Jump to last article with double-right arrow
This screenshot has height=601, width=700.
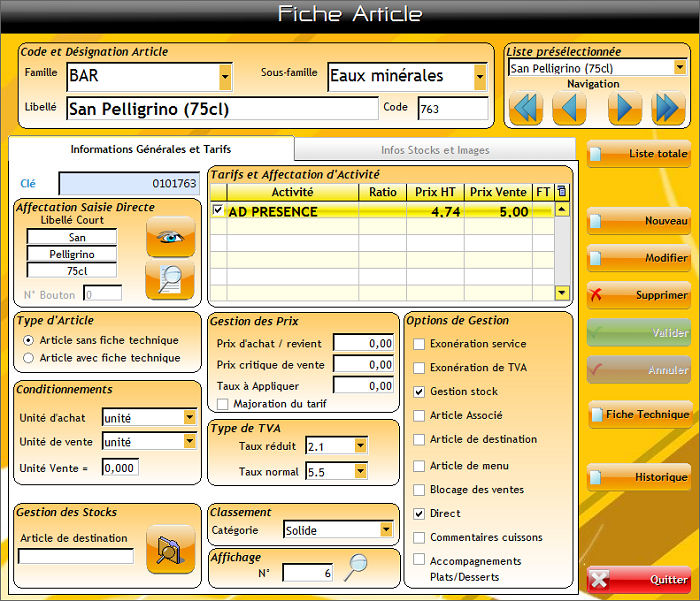668,107
